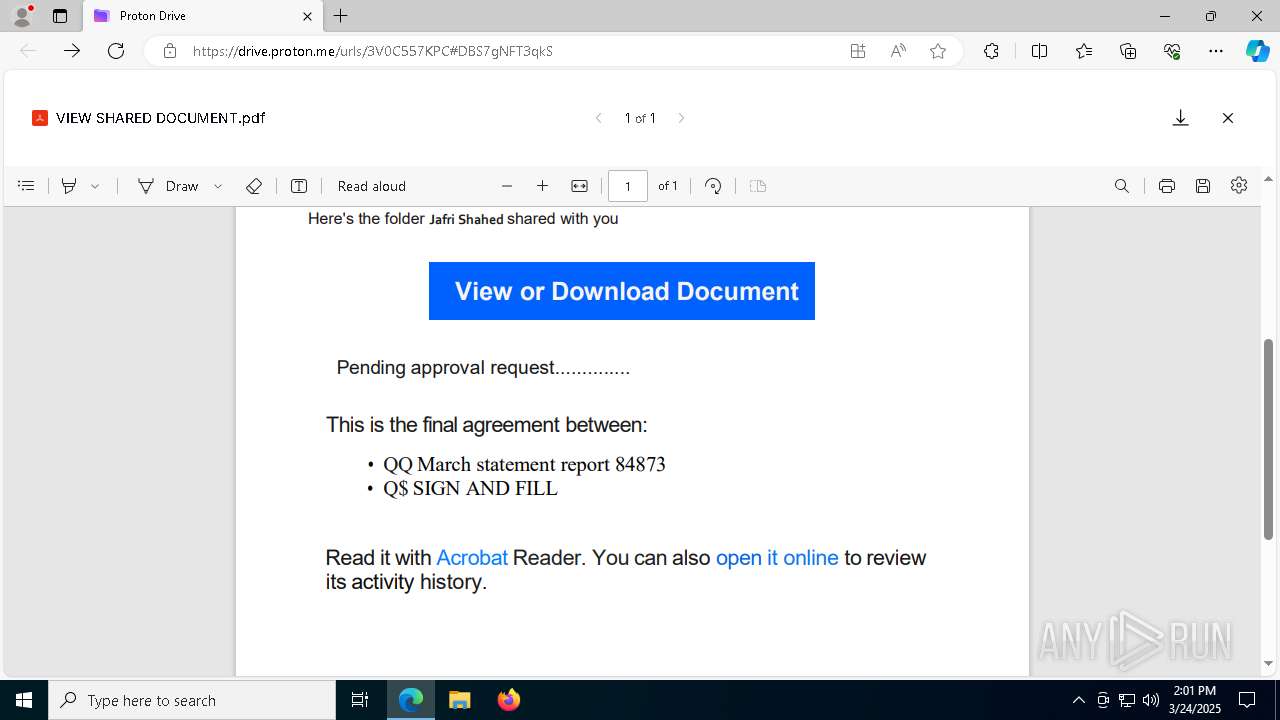Click the vertical page scrollbar thumb
1280x720 pixels.
tap(1269, 440)
